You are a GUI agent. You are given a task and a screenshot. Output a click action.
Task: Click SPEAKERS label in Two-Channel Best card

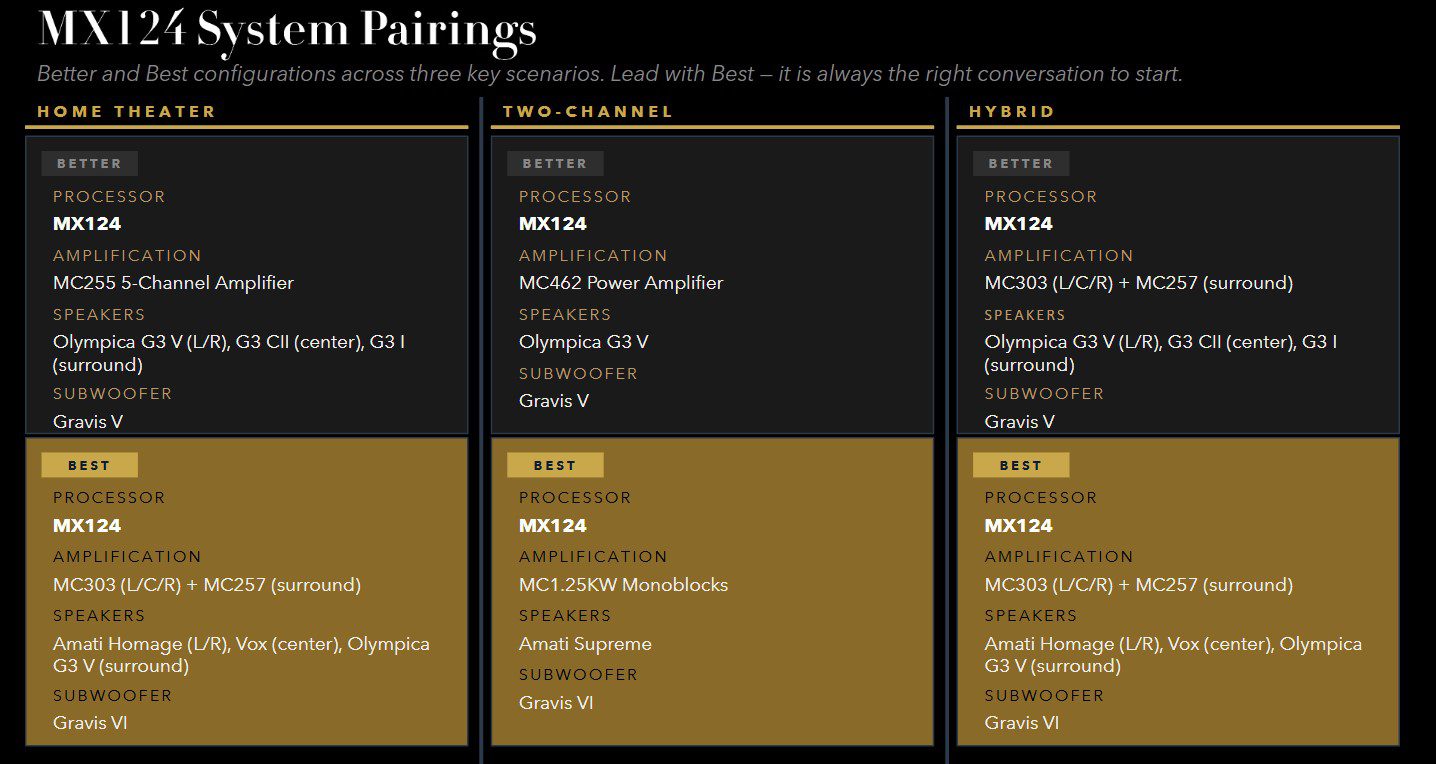tap(565, 616)
